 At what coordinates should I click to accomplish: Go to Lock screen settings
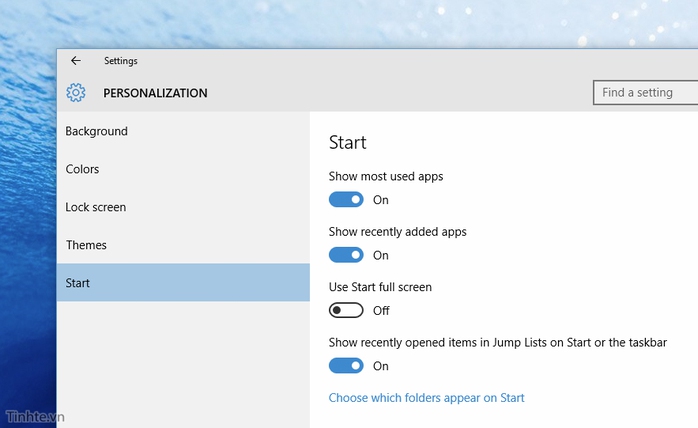(x=183, y=207)
